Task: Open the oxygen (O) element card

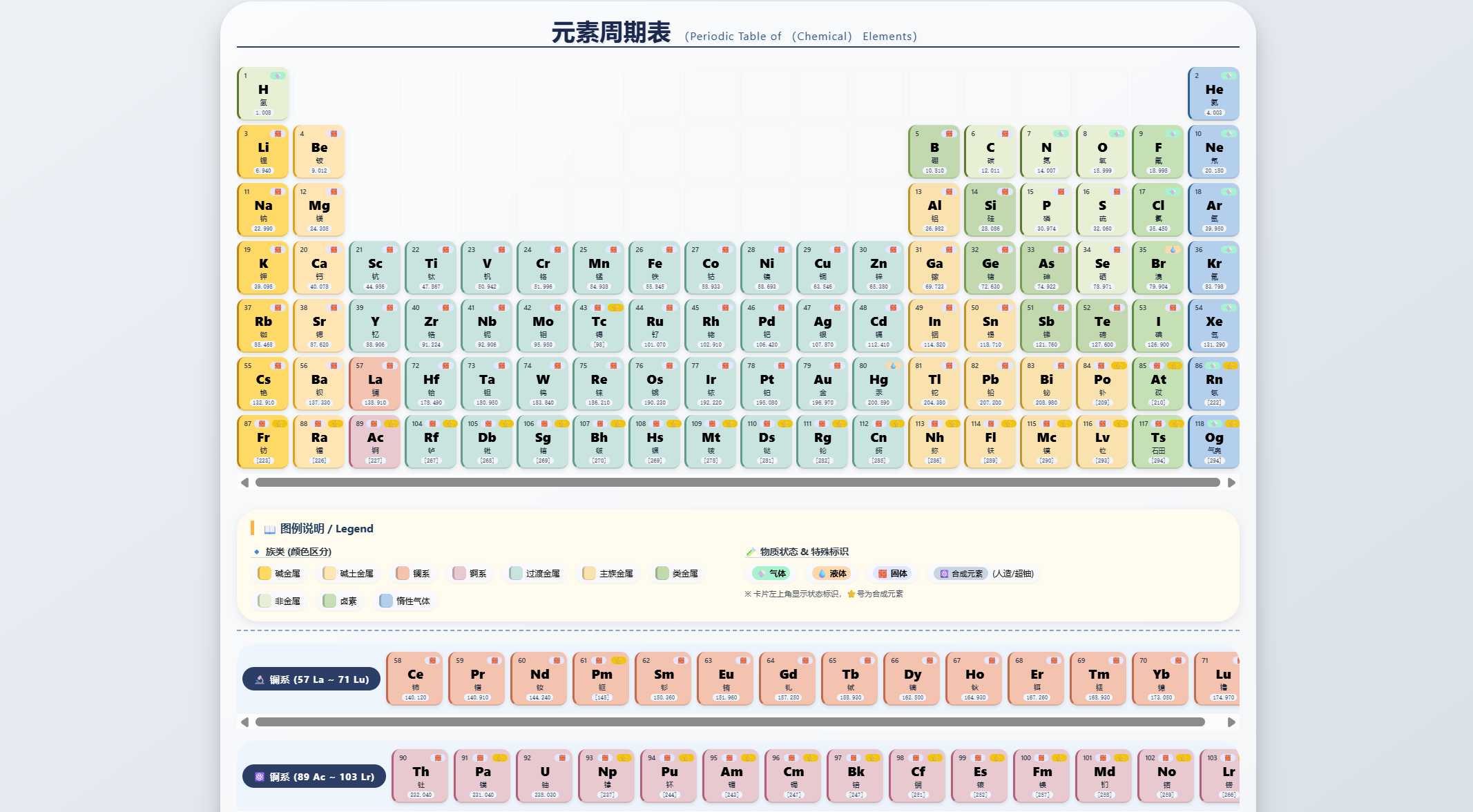Action: (x=1102, y=152)
